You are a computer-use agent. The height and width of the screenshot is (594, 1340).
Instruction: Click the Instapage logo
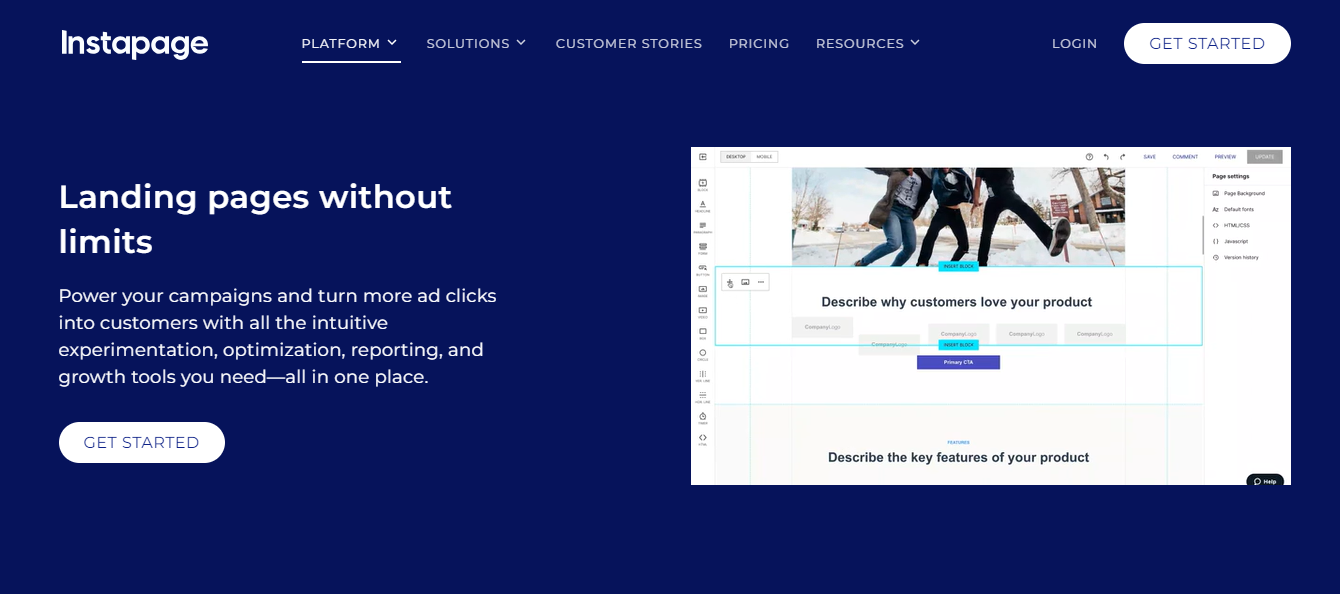coord(135,44)
